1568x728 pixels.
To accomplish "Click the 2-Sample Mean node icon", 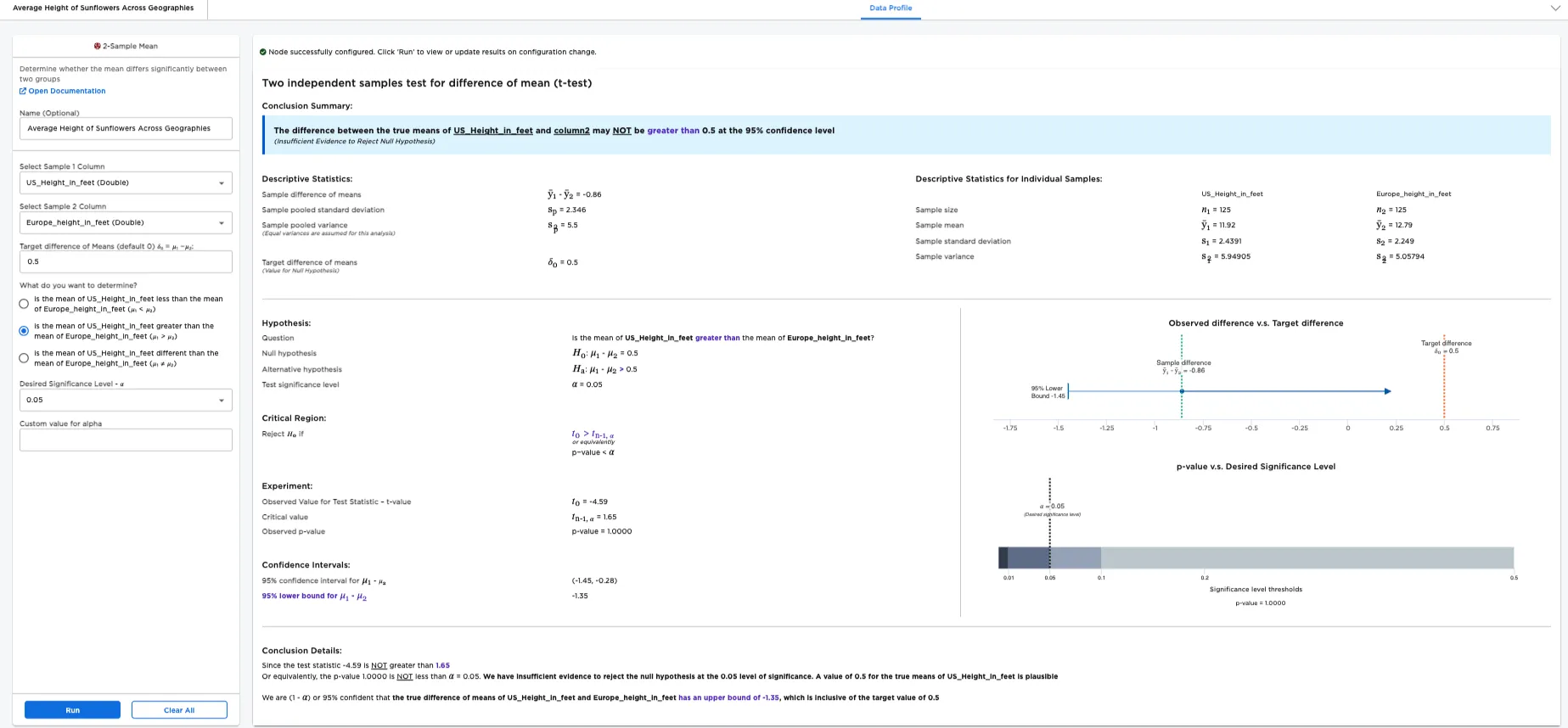I will (x=98, y=46).
